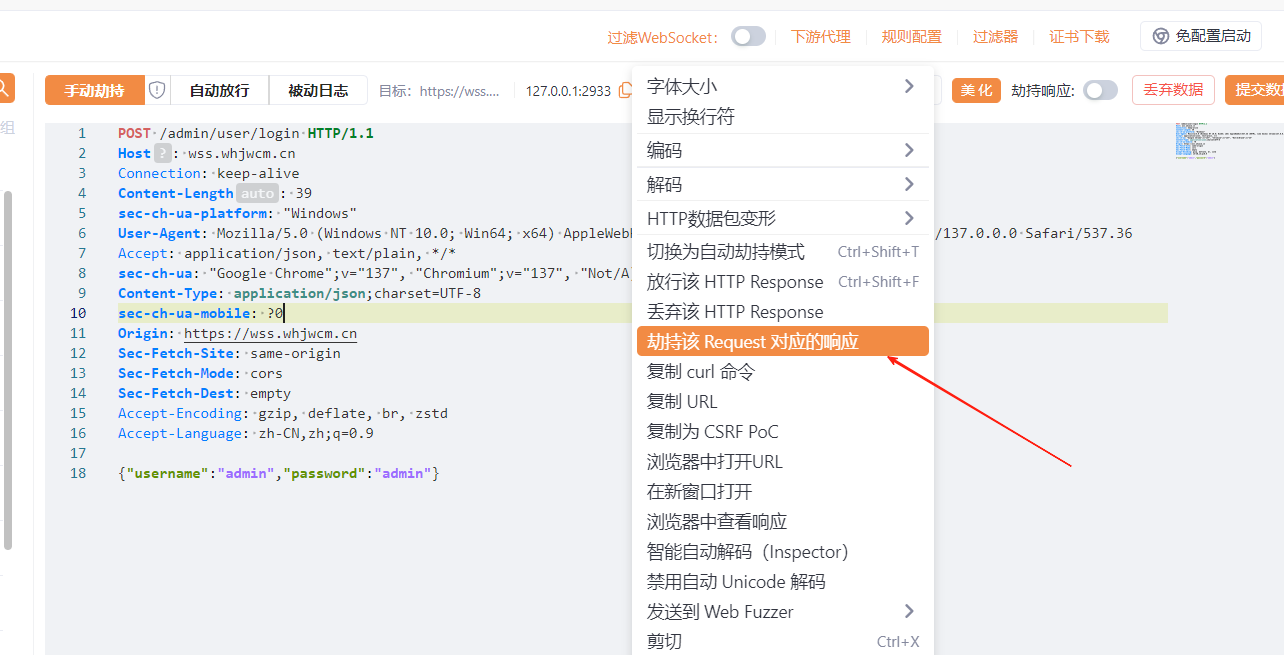This screenshot has width=1284, height=655.
Task: Click the question mark badge beside Host
Action: click(163, 153)
